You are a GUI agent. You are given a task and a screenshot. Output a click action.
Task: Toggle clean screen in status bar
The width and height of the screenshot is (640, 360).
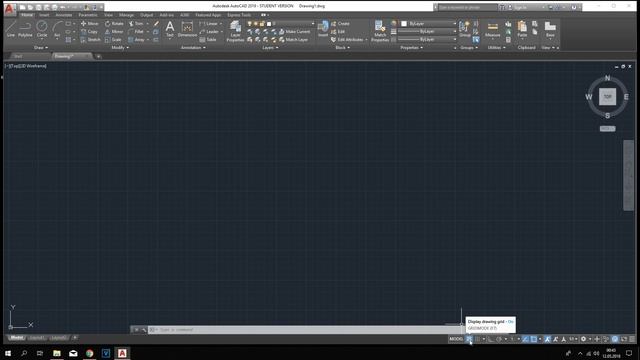[x=624, y=339]
